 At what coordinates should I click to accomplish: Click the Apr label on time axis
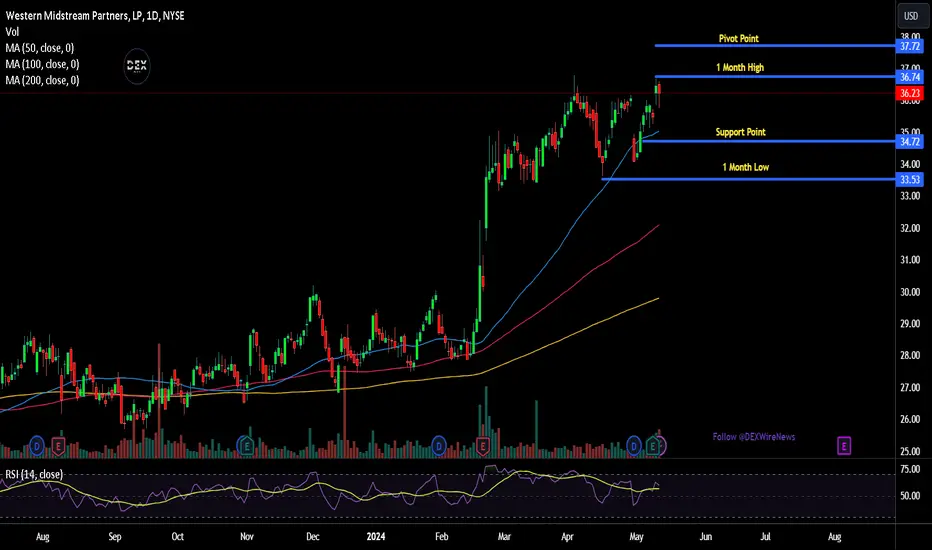coord(567,537)
